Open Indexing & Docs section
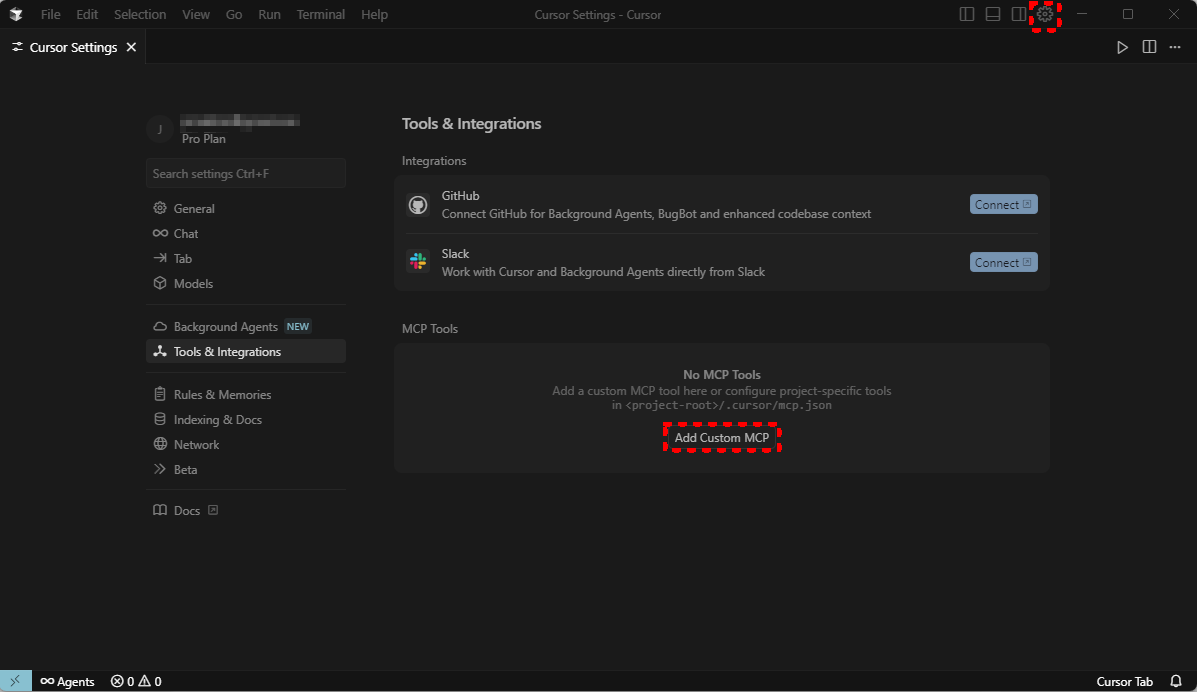1197x692 pixels. pyautogui.click(x=246, y=419)
